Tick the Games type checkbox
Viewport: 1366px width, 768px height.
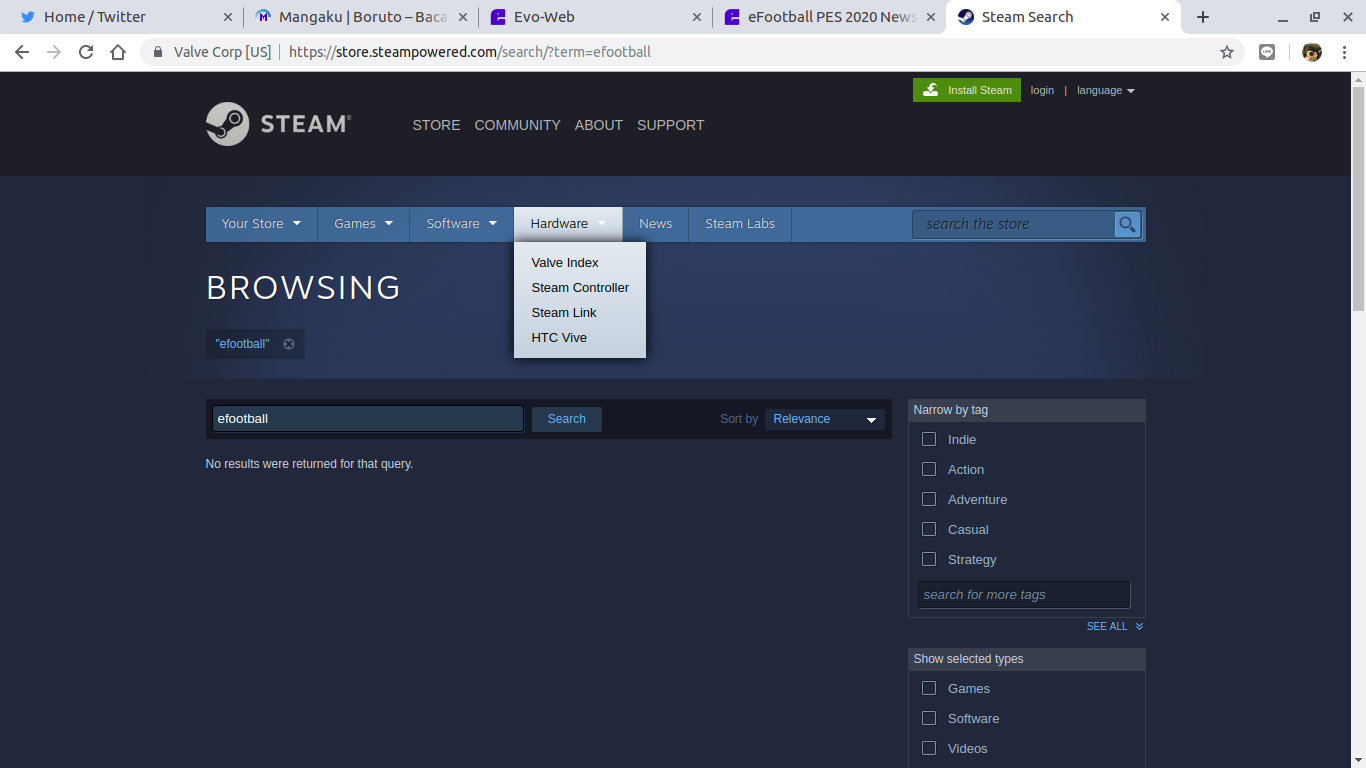click(929, 688)
